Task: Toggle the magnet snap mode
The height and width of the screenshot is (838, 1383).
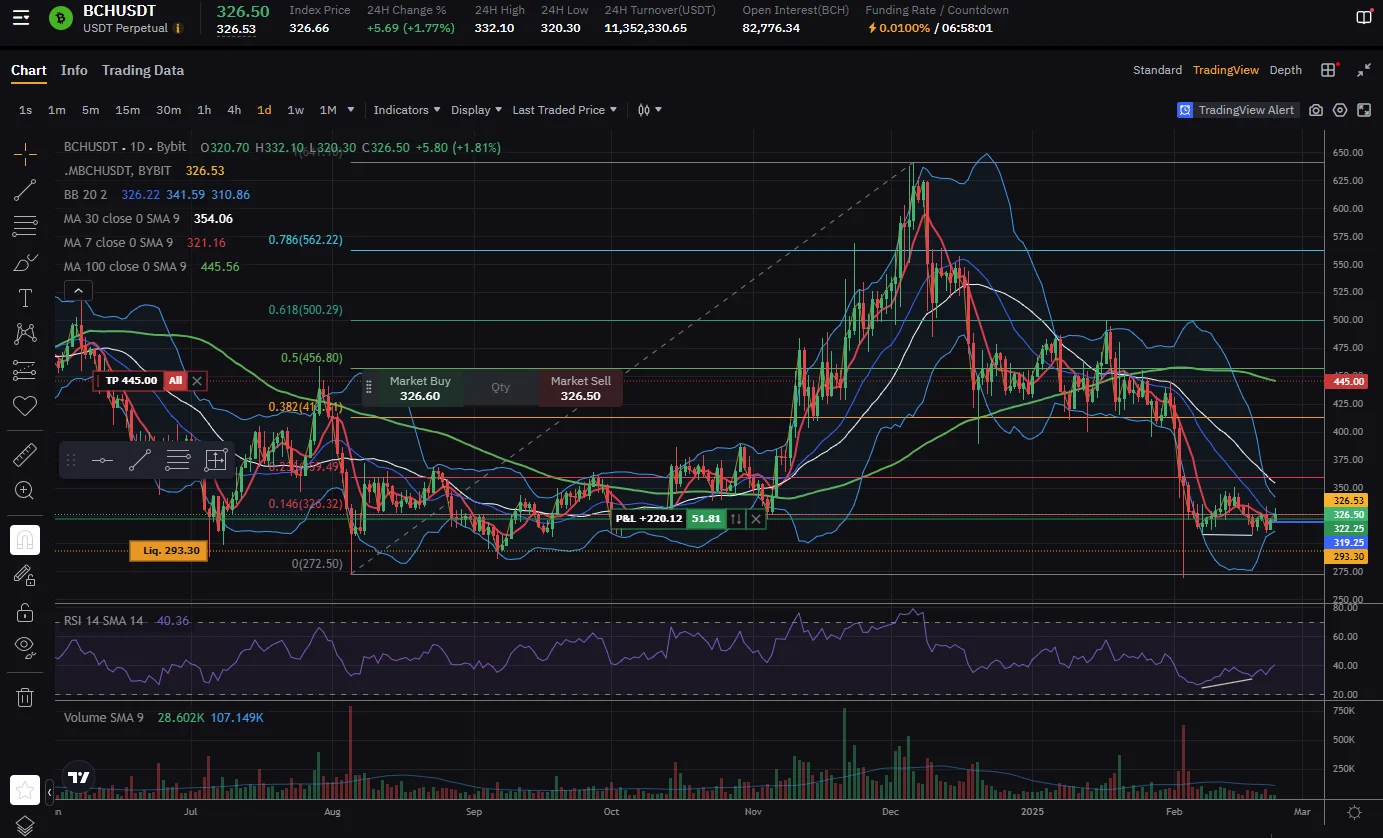Action: click(25, 540)
